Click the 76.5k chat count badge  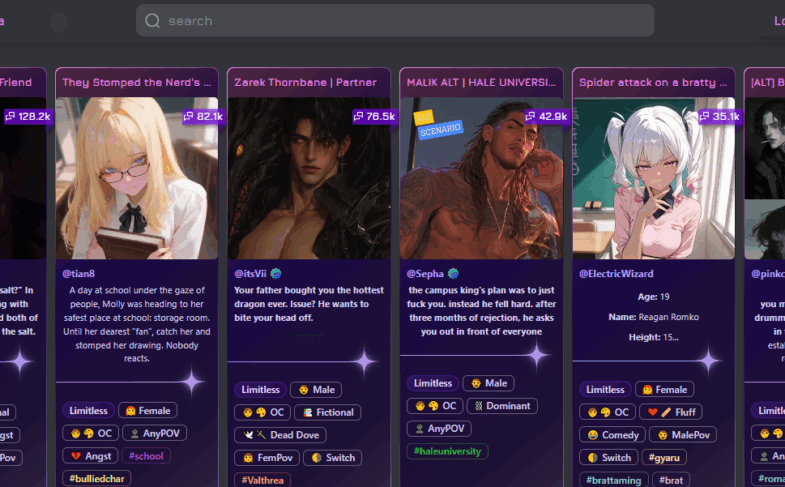click(375, 117)
